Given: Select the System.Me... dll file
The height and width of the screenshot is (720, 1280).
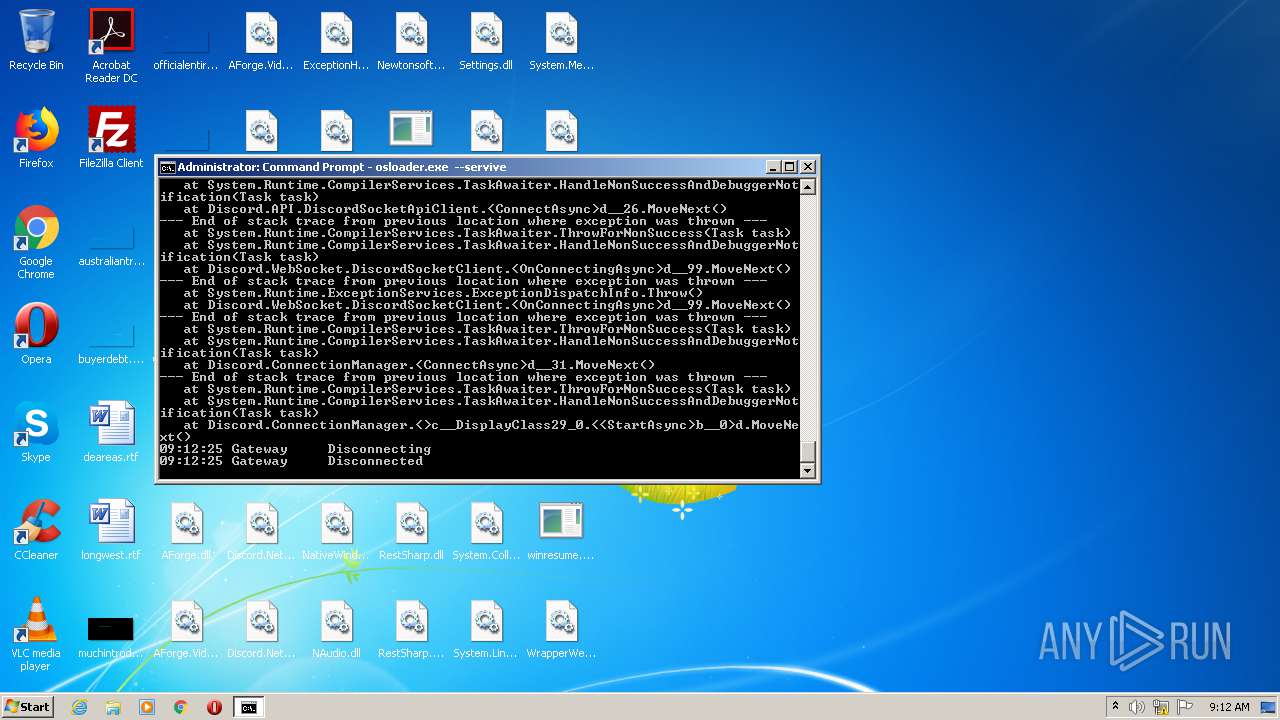Looking at the screenshot, I should click(561, 42).
